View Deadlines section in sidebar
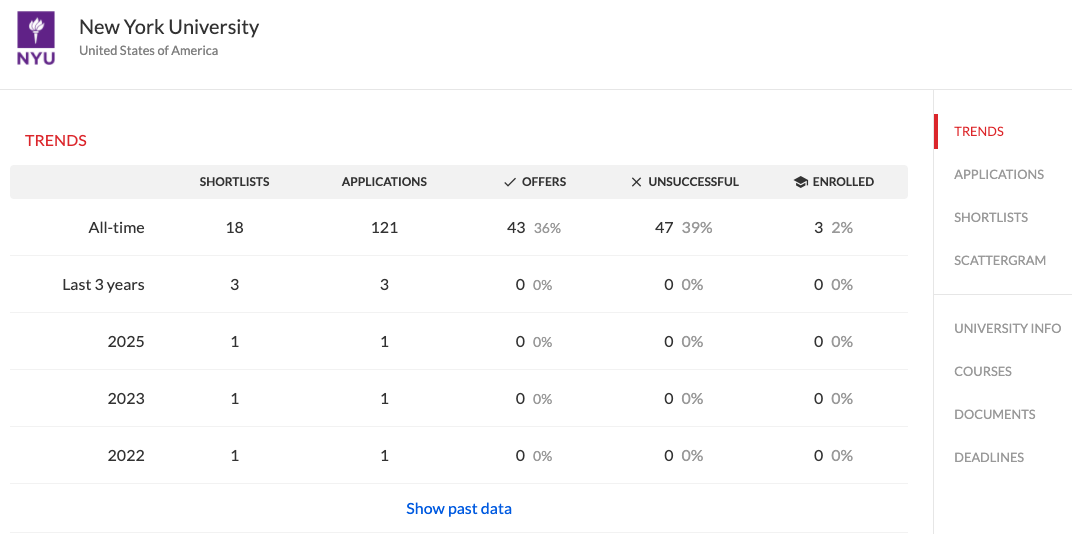This screenshot has width=1072, height=534. pyautogui.click(x=988, y=457)
